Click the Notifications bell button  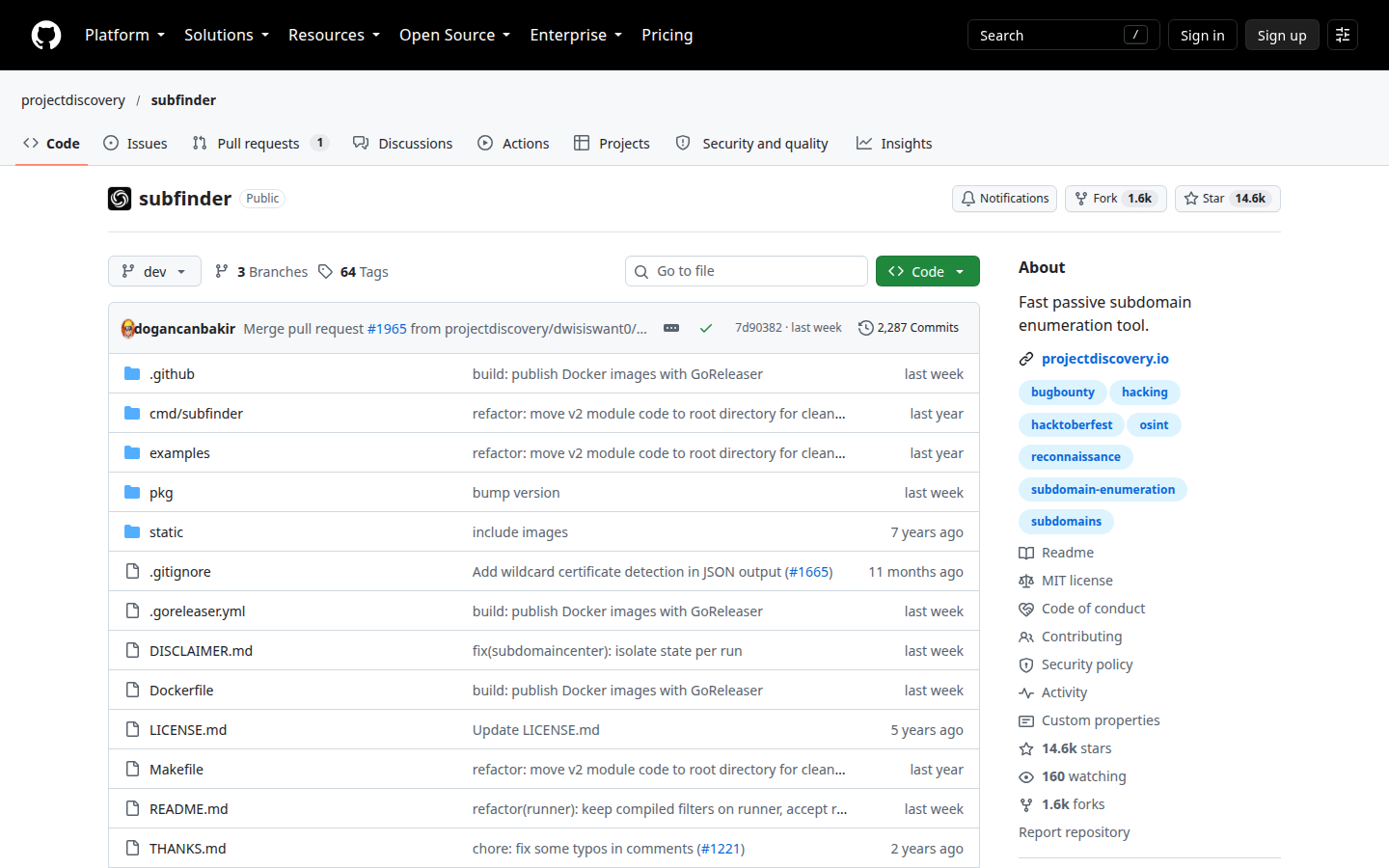pos(1004,199)
